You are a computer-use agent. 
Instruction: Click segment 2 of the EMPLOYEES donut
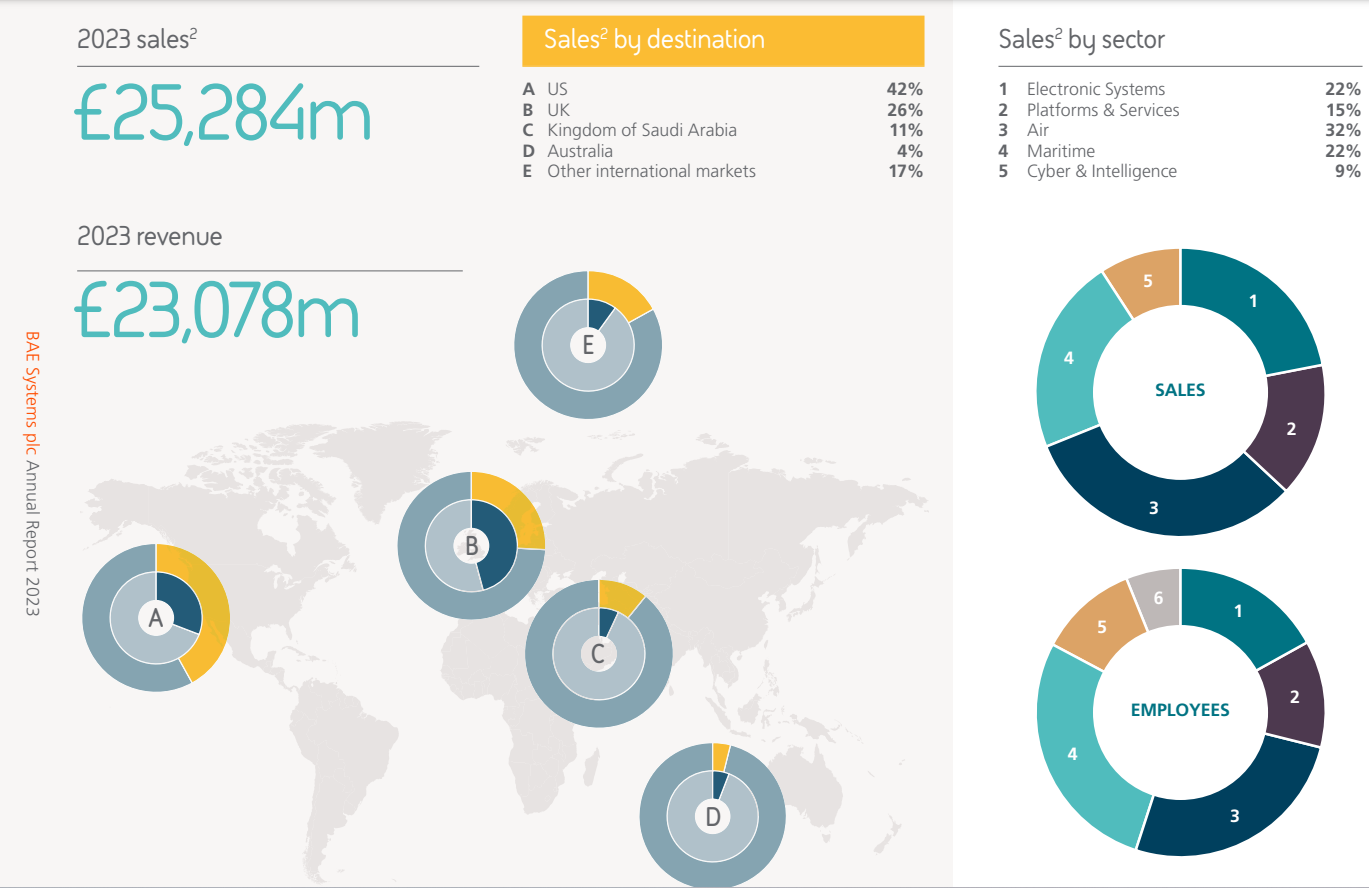click(1294, 697)
